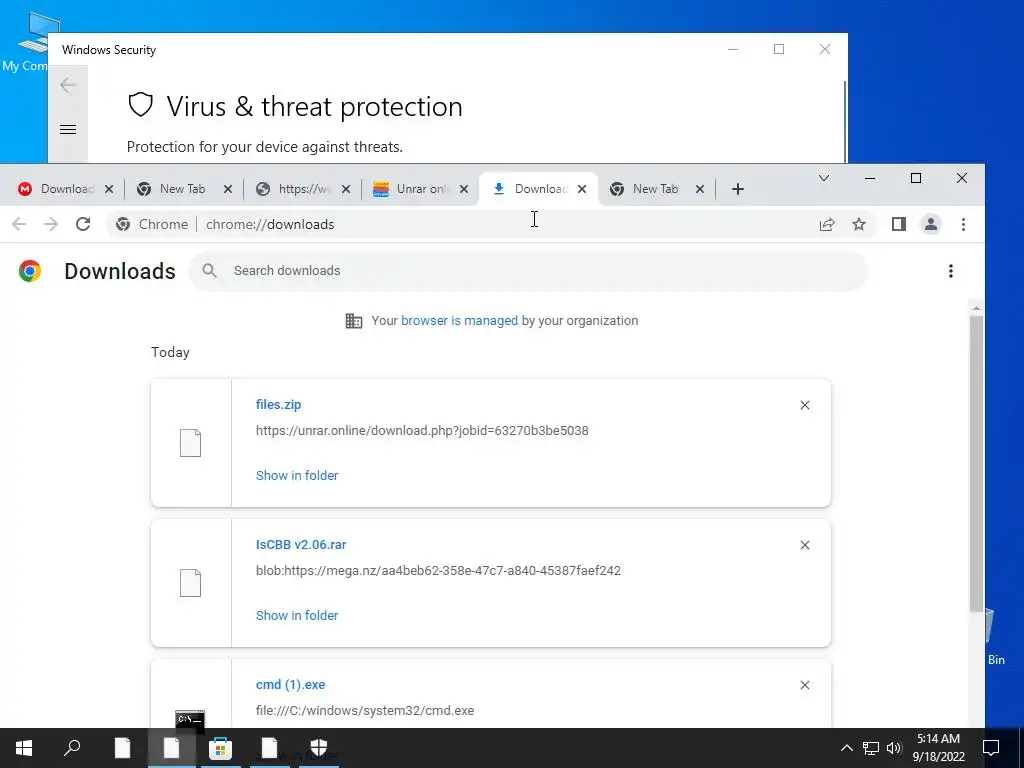Switch to the first New Tab
Screen dimensions: 1024x768
click(x=183, y=189)
